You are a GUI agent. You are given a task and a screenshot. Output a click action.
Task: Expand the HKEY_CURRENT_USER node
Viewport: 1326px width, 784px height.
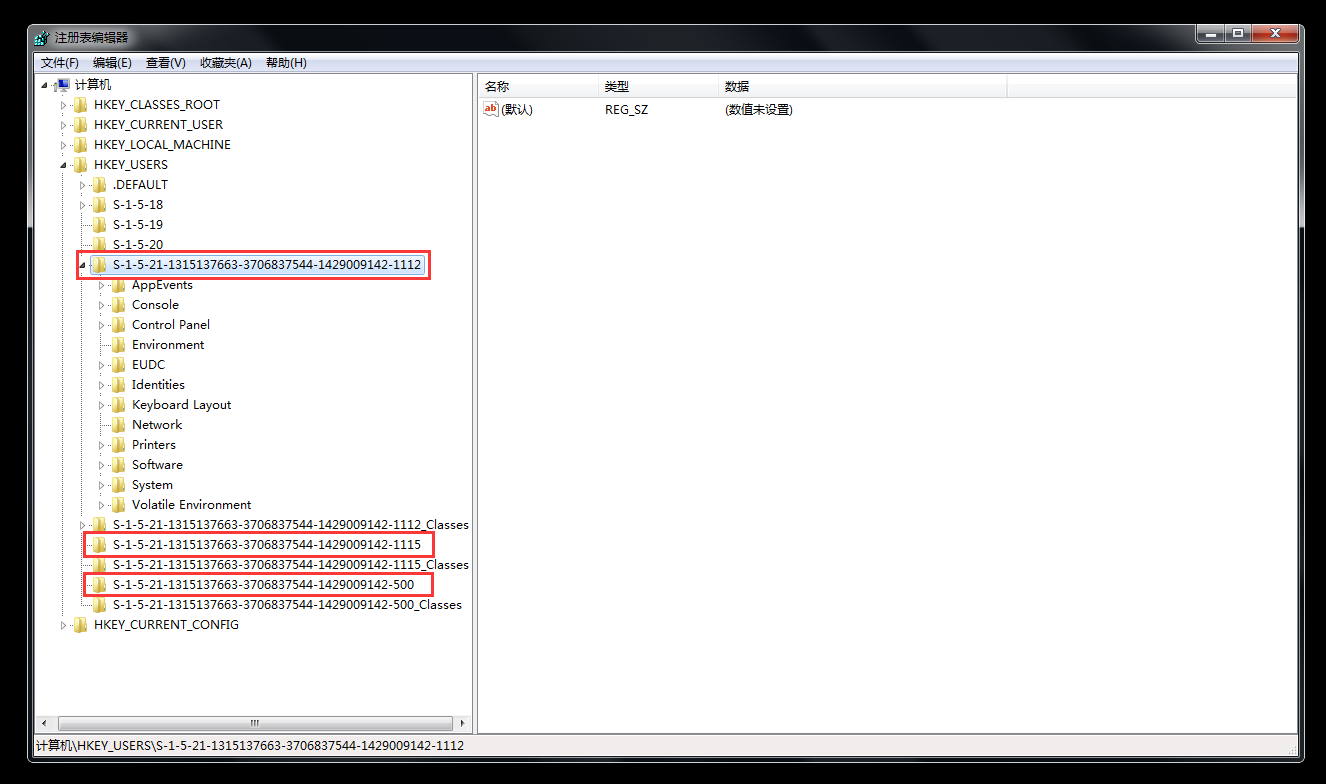tap(64, 125)
